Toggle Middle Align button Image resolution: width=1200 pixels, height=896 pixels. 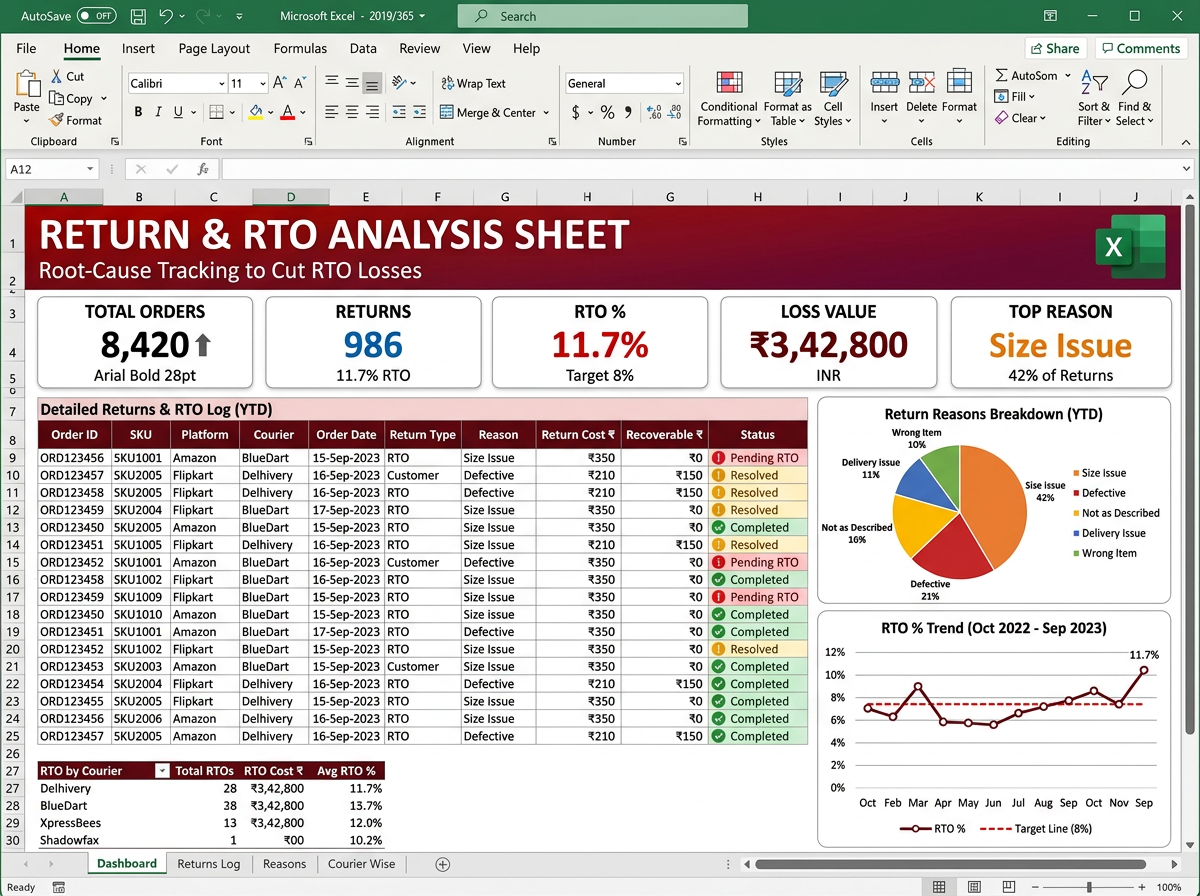[352, 83]
